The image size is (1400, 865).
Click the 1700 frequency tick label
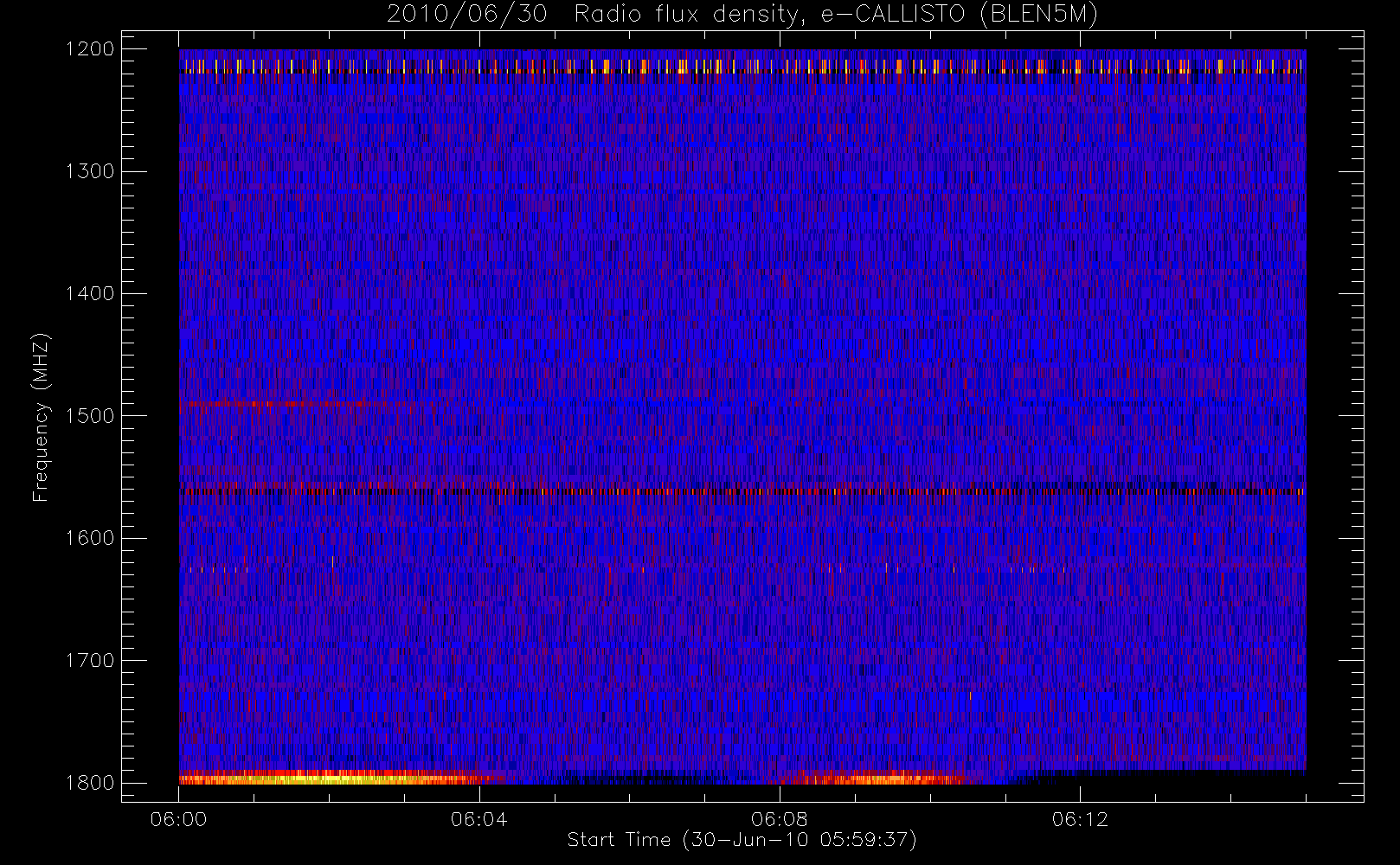point(91,661)
